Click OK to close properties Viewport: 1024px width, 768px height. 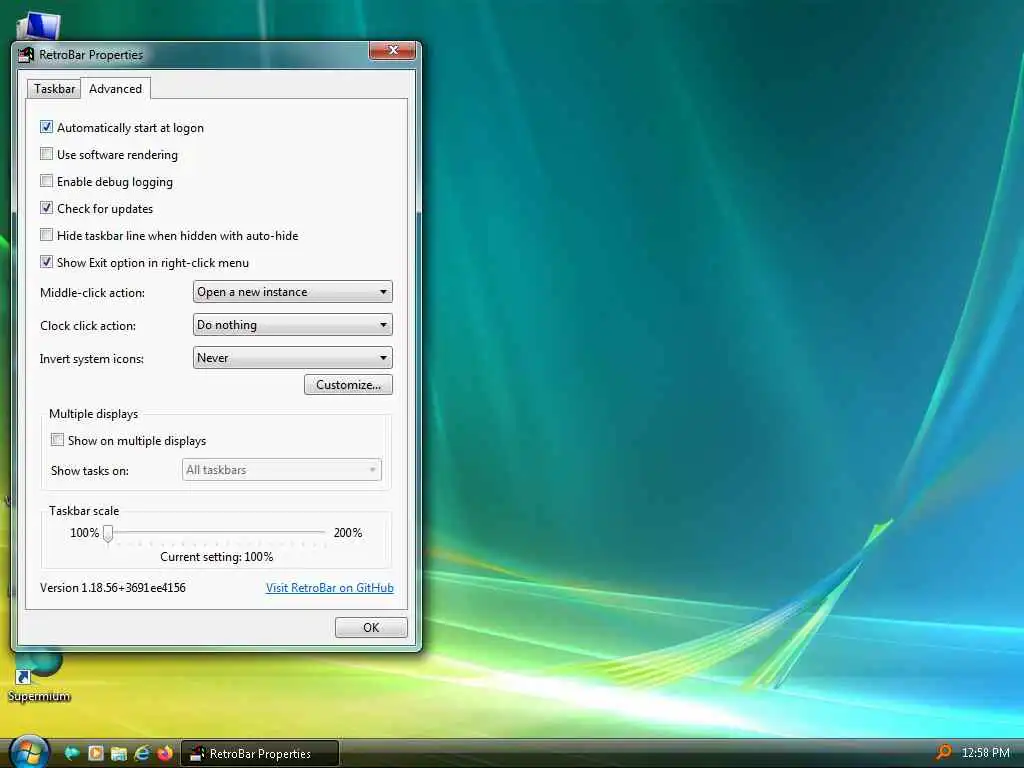371,628
